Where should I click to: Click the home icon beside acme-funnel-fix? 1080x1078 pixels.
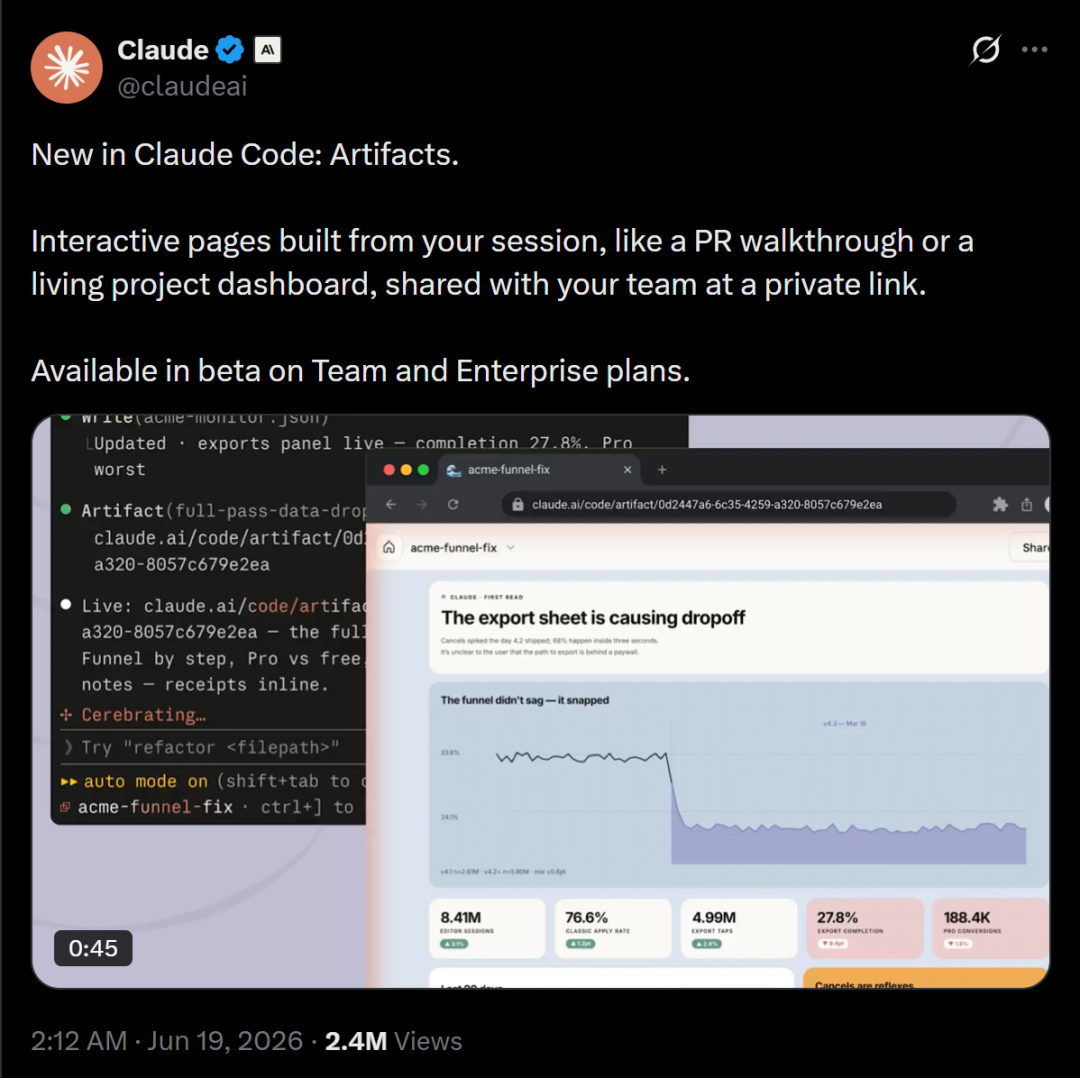point(389,548)
